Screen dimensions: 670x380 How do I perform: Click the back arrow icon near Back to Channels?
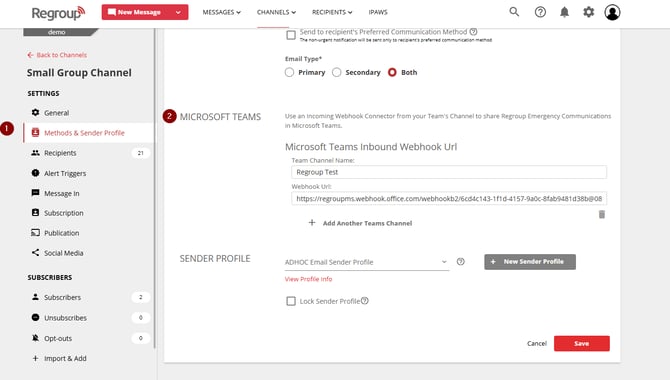pyautogui.click(x=30, y=55)
